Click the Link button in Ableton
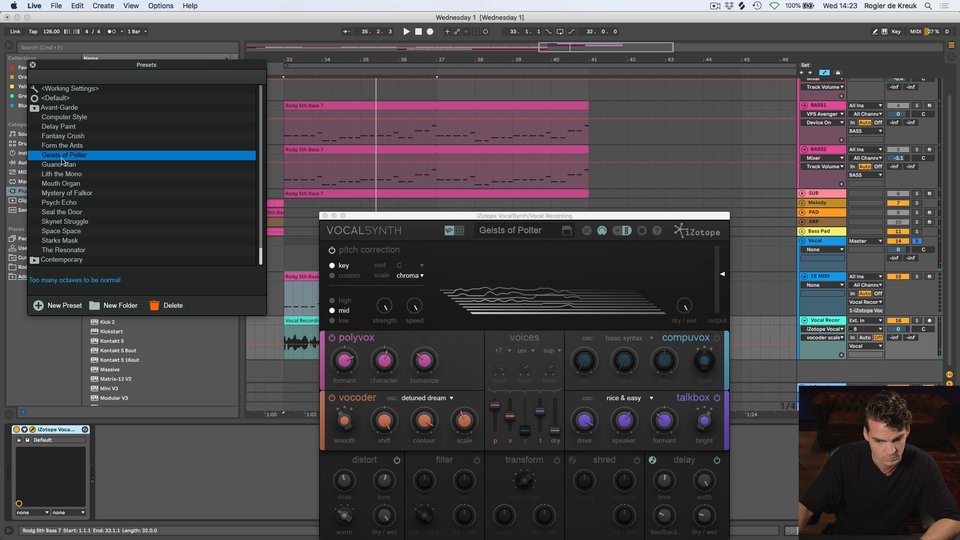The image size is (960, 540). (x=15, y=31)
